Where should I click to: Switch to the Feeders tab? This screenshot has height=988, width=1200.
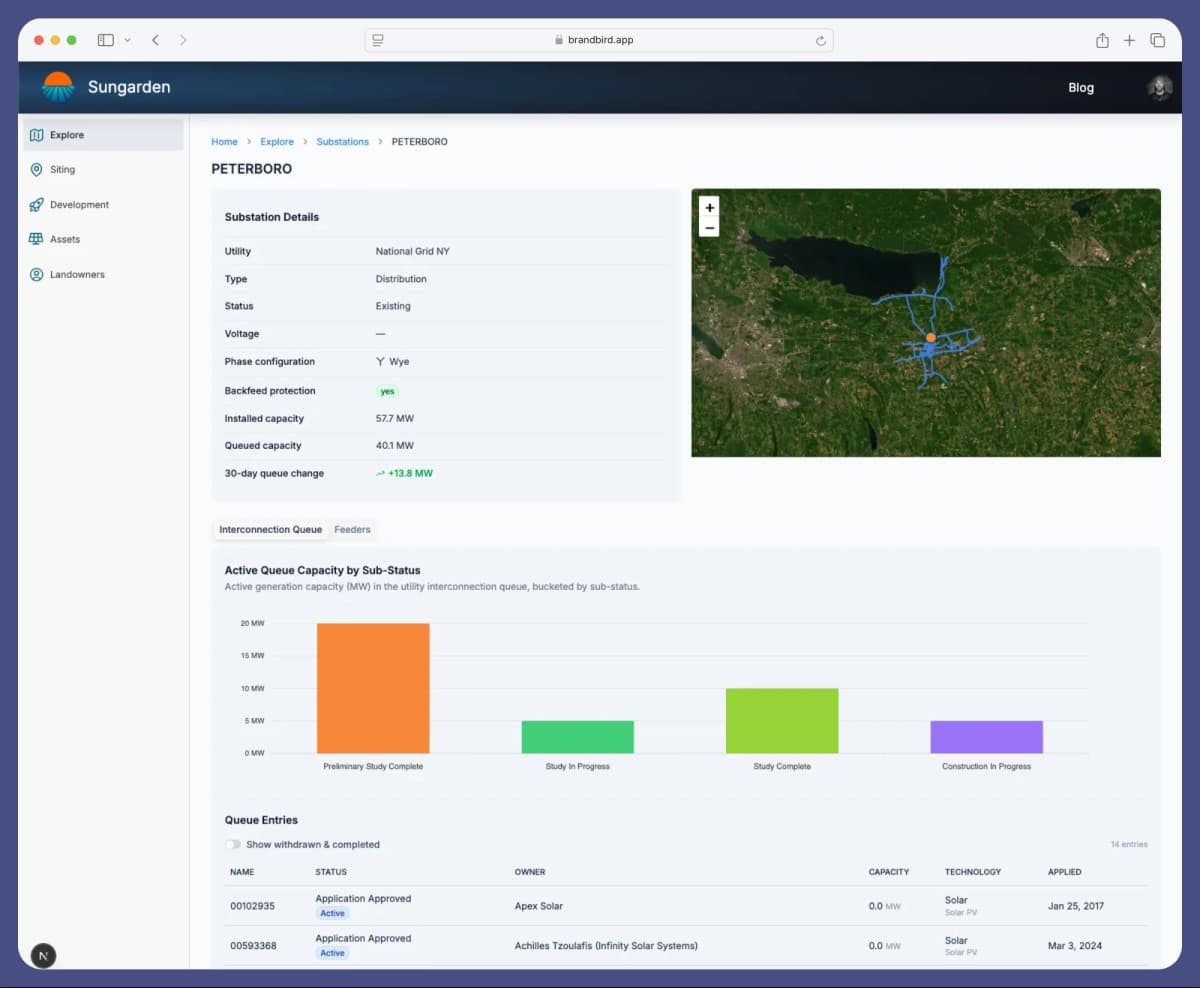click(352, 530)
